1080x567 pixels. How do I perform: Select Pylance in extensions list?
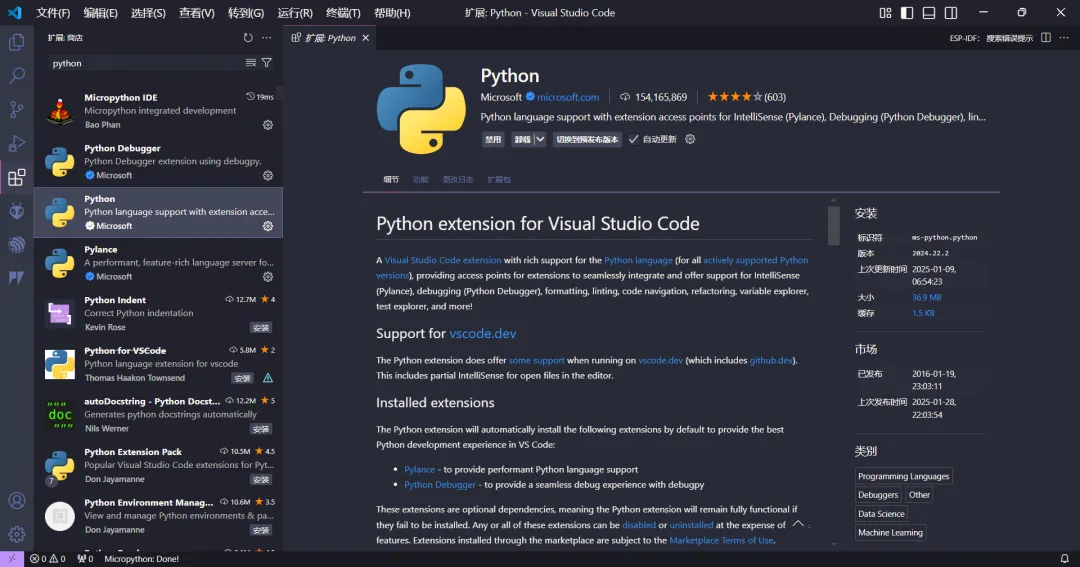(x=158, y=263)
